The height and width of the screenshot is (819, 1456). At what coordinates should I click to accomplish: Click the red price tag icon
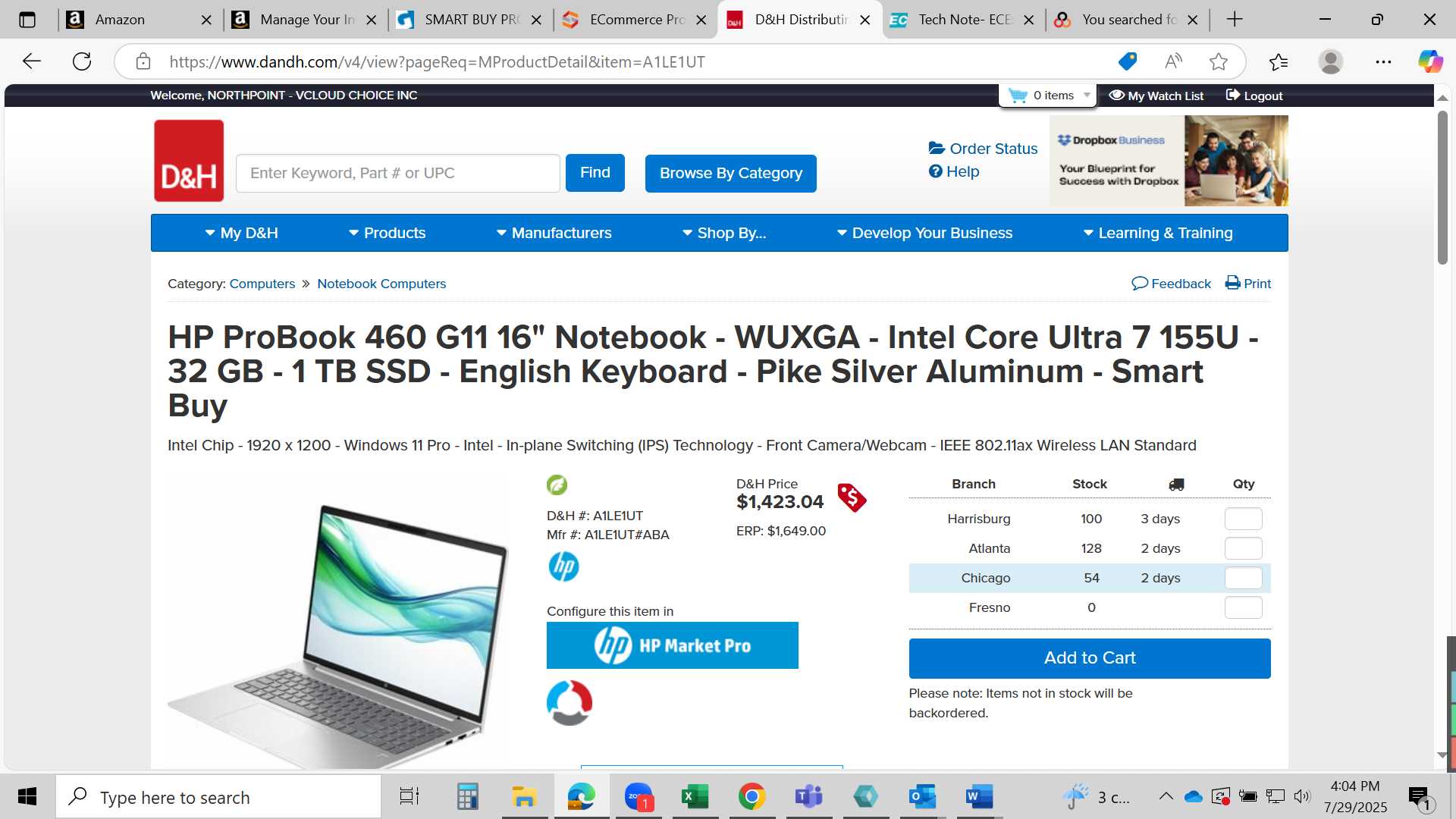pos(852,498)
